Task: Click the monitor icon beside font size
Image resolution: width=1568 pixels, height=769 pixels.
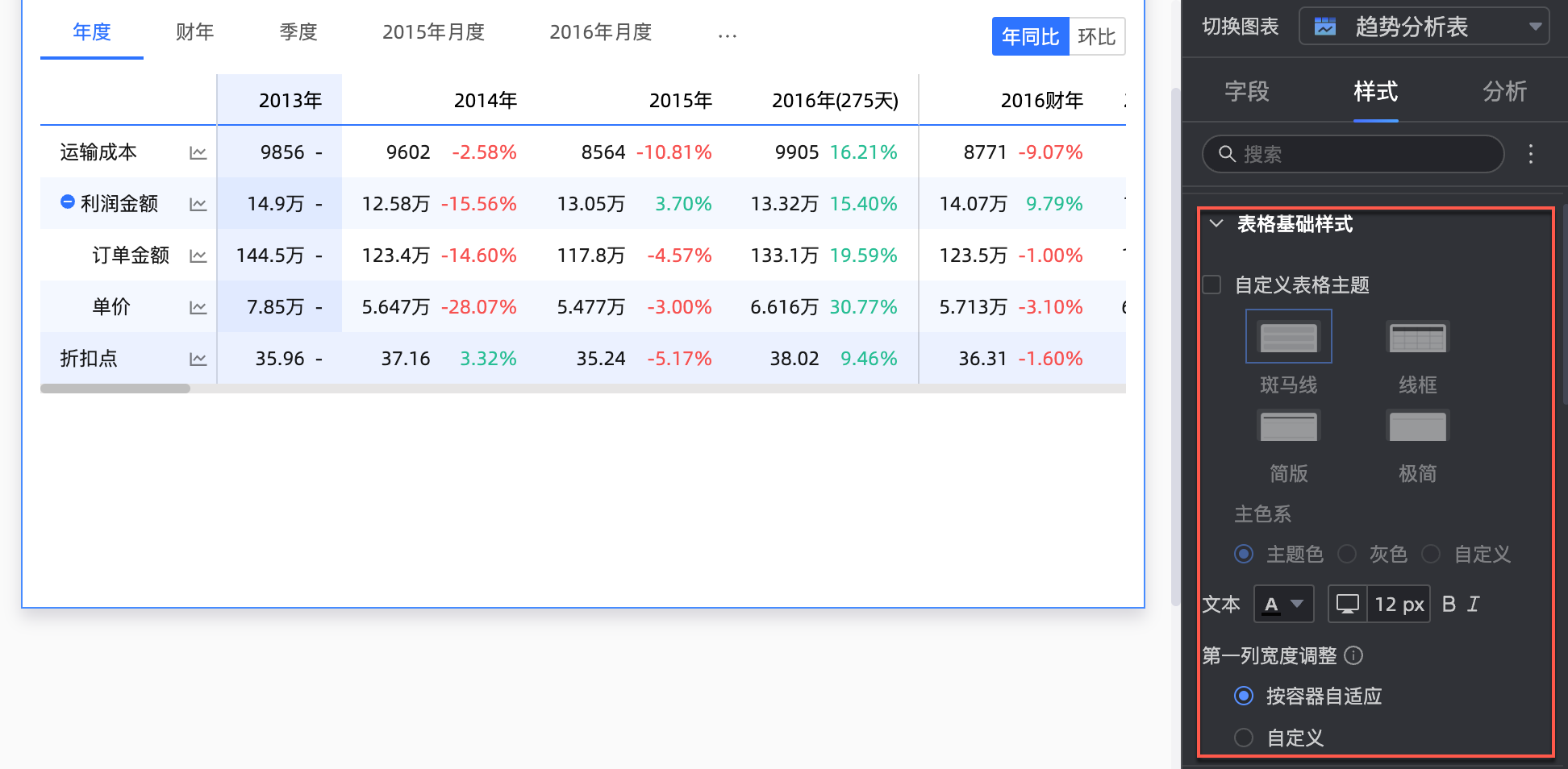Action: point(1347,604)
